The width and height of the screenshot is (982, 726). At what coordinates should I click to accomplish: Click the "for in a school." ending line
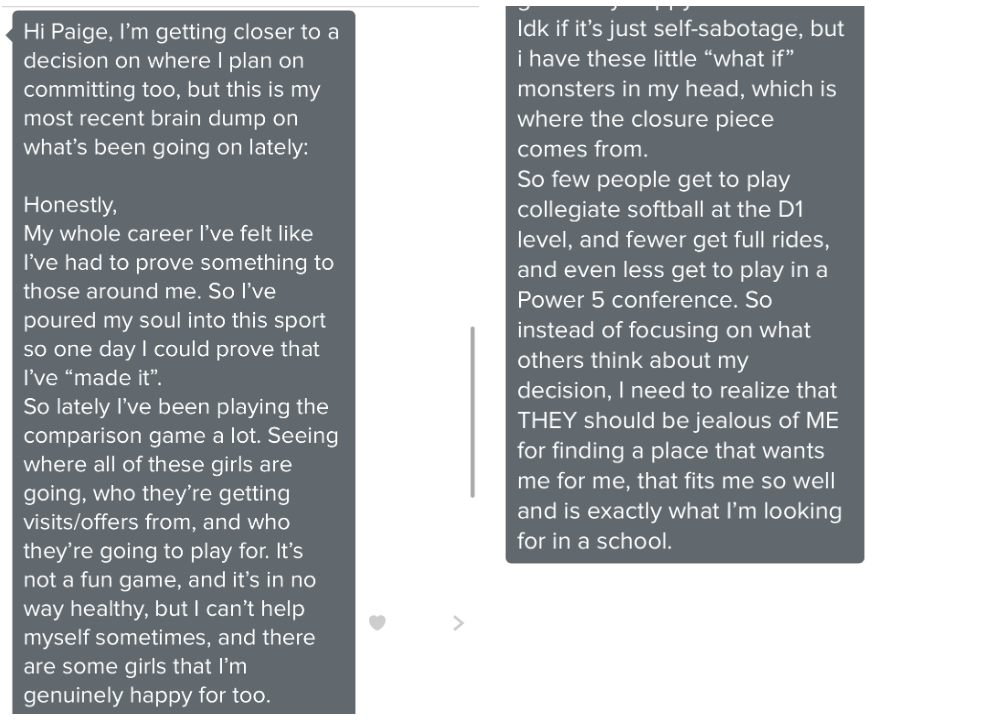pos(594,541)
